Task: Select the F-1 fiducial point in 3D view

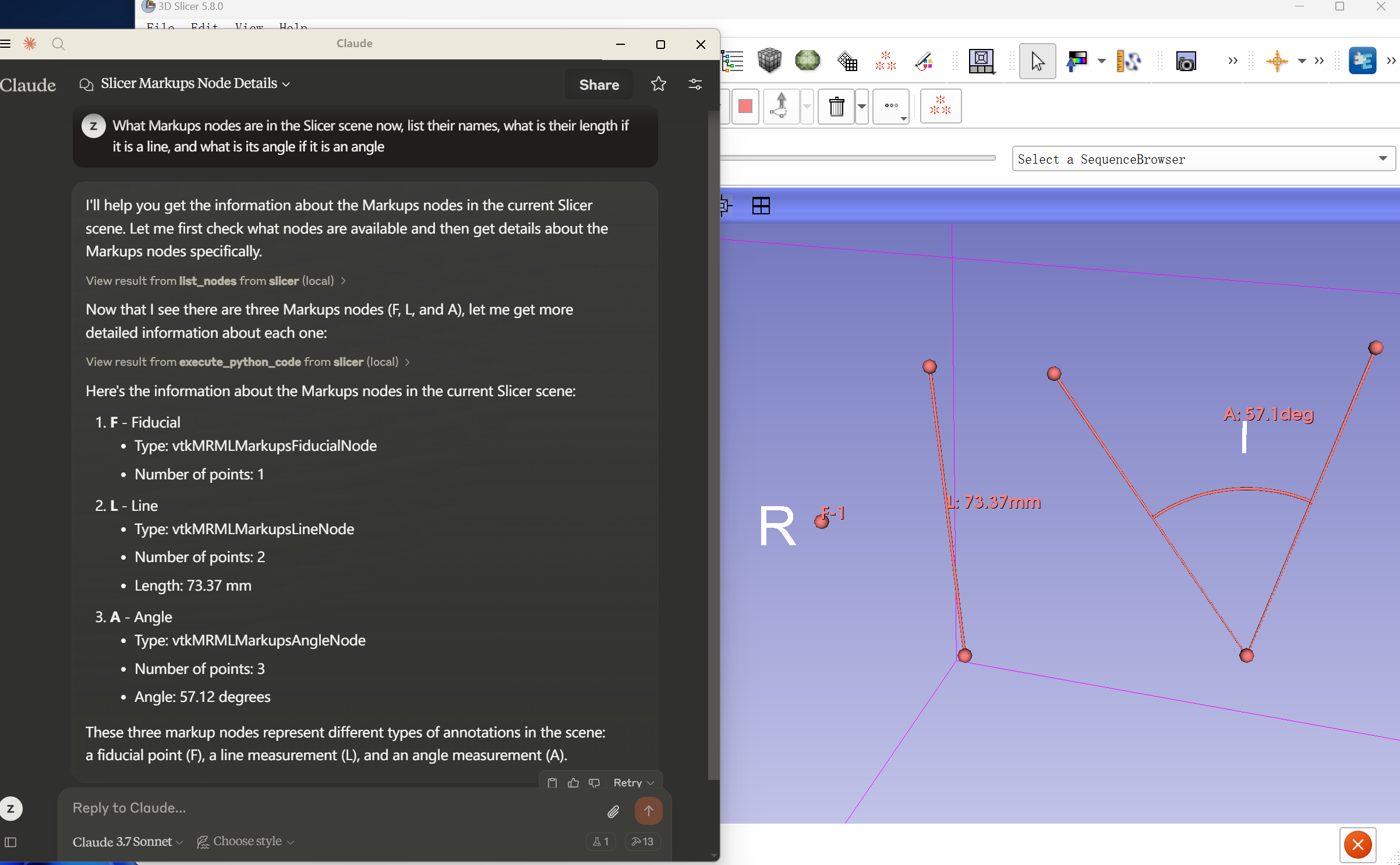Action: click(x=822, y=521)
